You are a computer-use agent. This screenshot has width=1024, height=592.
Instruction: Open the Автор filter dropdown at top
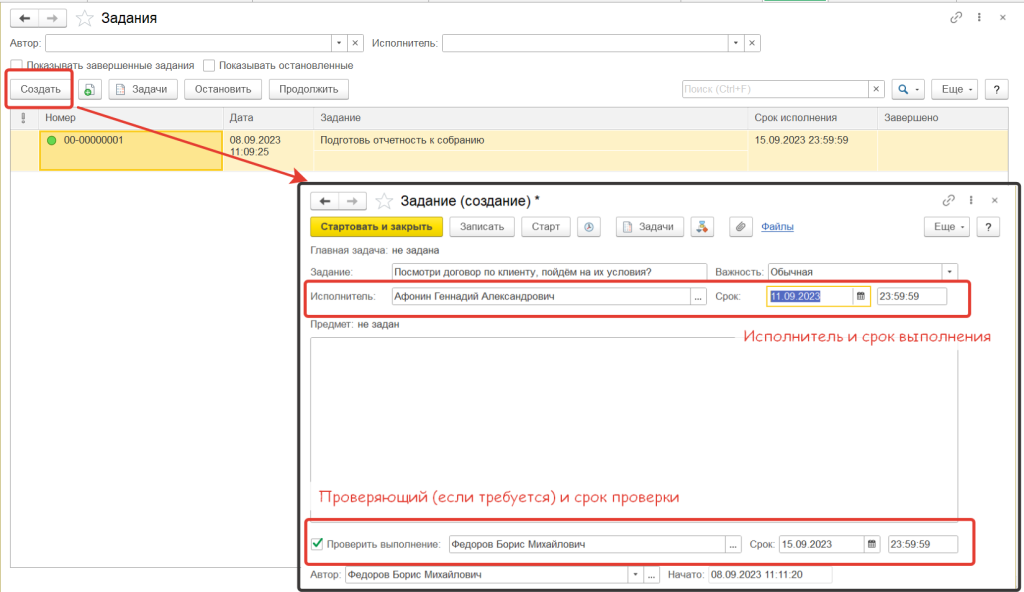coord(339,43)
